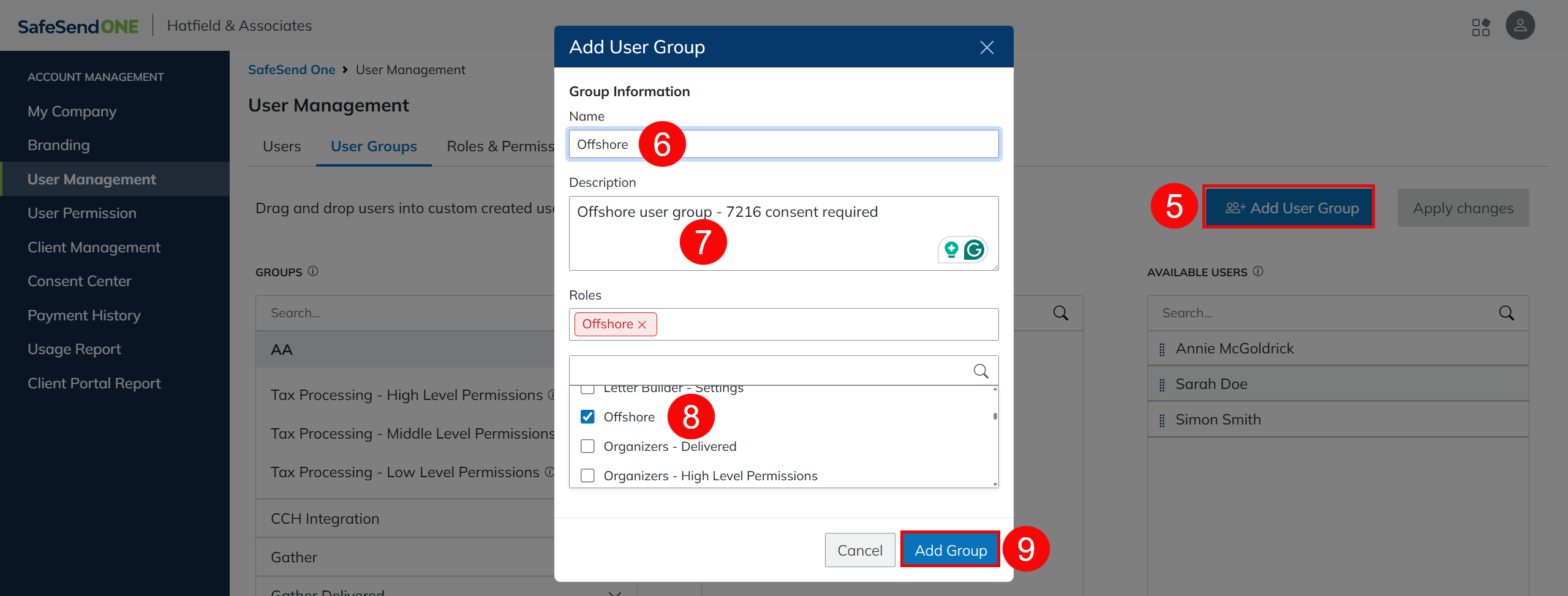
Task: Uncheck the Offshore role checkbox
Action: pos(587,417)
